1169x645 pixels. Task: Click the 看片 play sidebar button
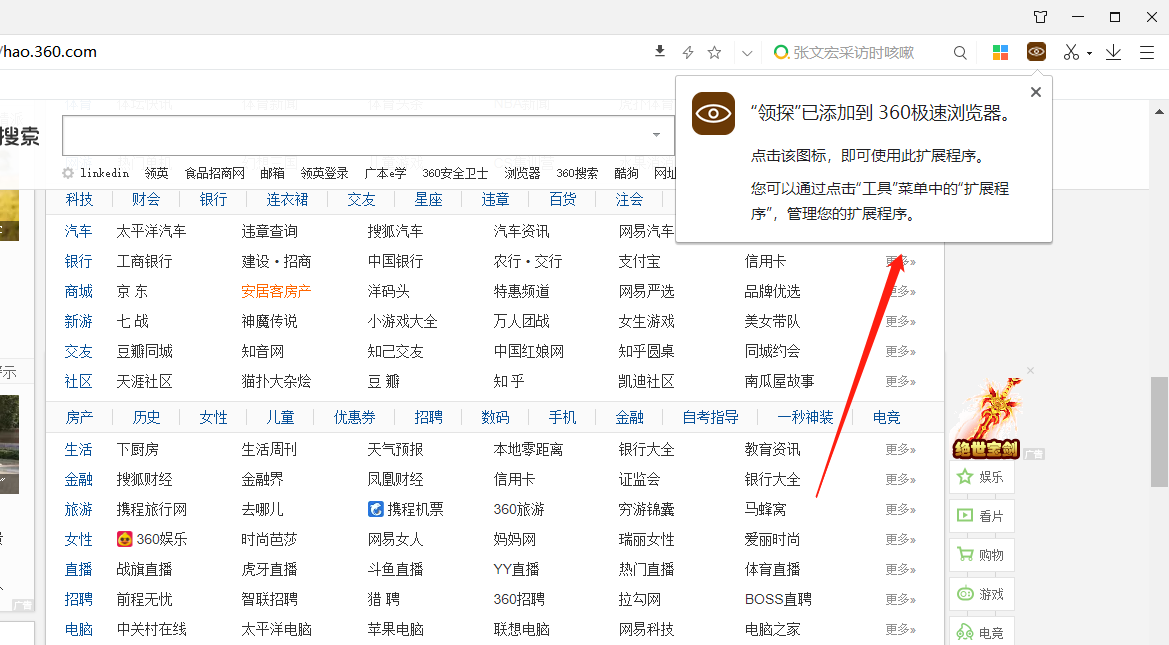click(981, 516)
